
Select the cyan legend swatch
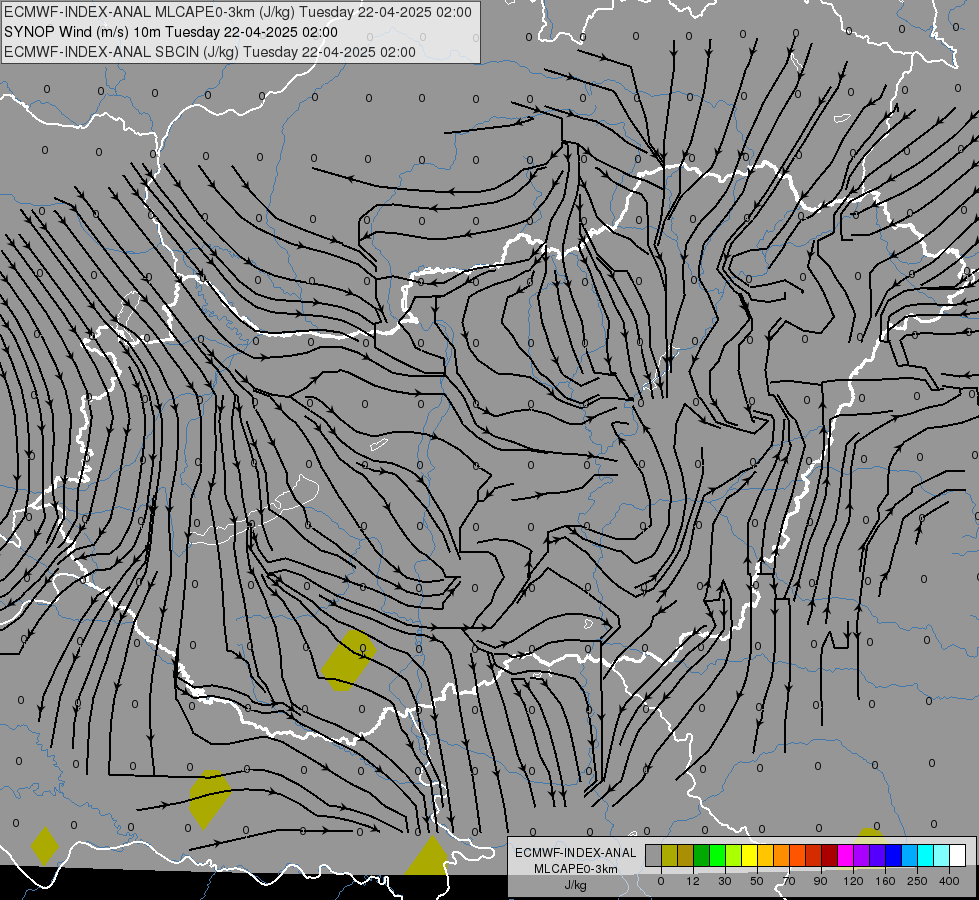[x=925, y=856]
